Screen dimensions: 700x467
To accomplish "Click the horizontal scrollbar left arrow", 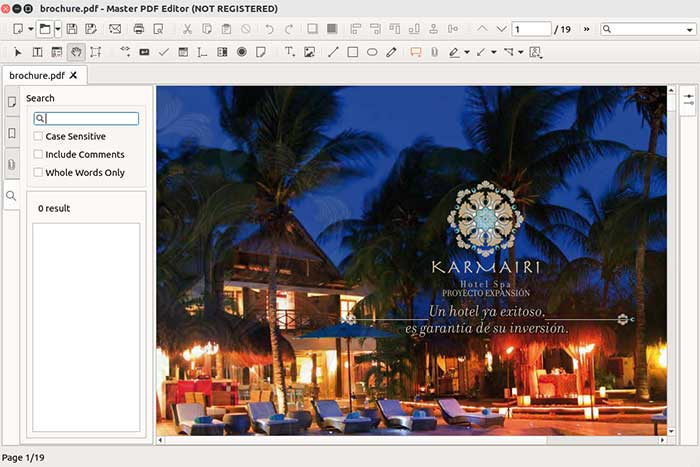I will point(160,440).
